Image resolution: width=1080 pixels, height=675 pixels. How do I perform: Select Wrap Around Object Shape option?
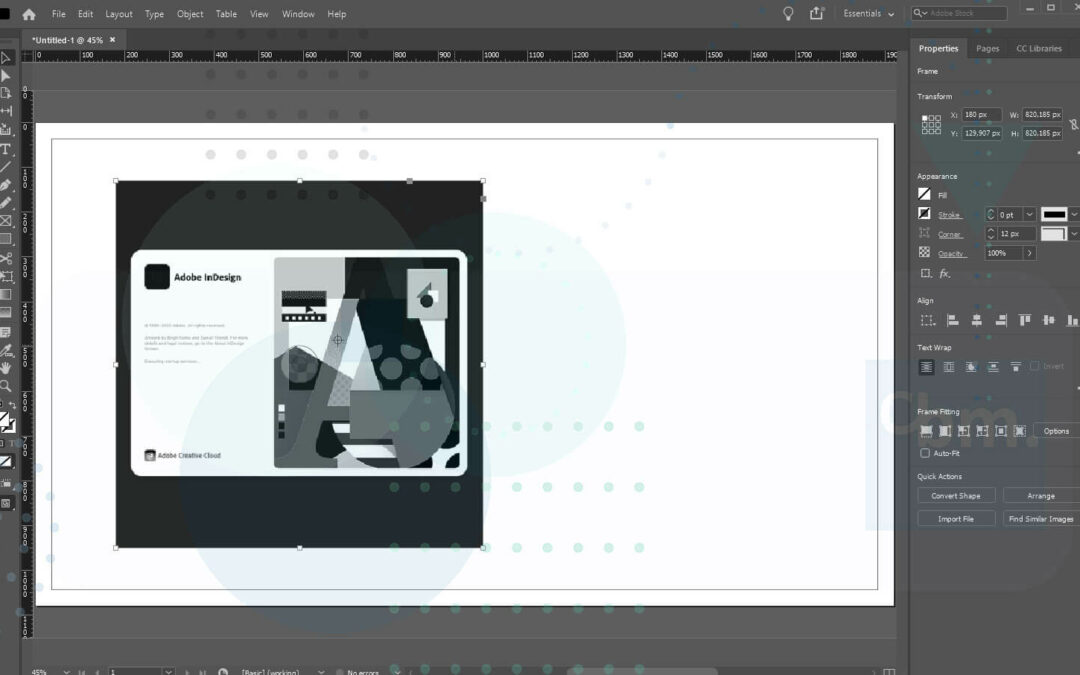tap(971, 367)
